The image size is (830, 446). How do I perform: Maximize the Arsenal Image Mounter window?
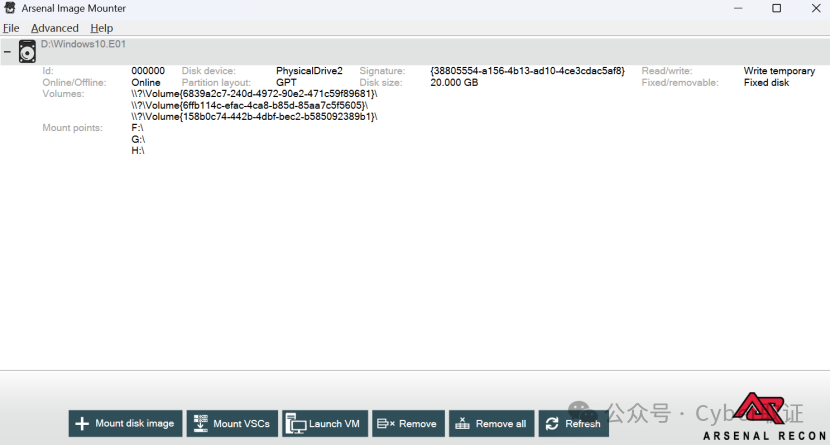click(777, 8)
